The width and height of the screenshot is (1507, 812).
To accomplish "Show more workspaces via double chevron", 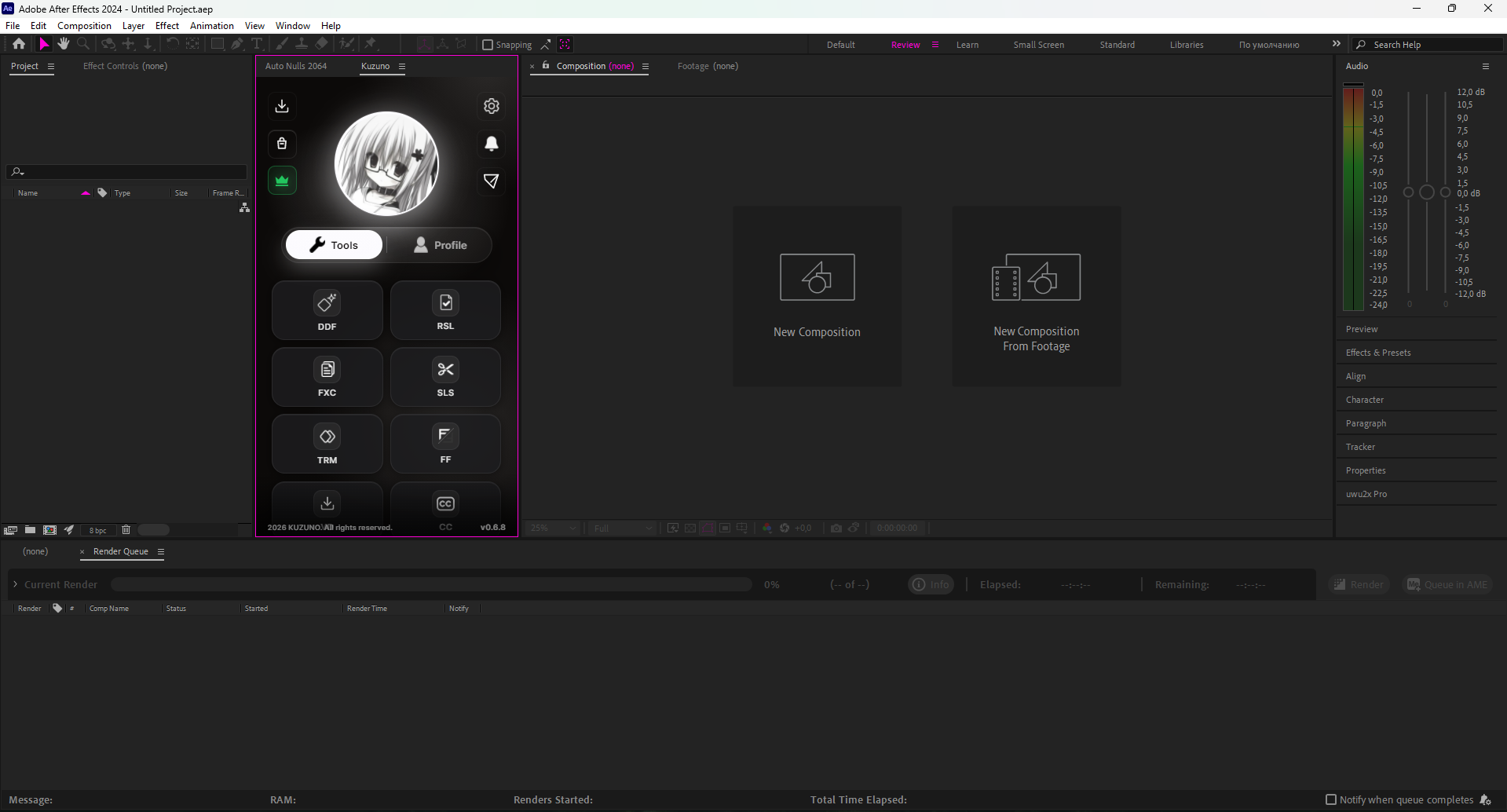I will pos(1337,44).
